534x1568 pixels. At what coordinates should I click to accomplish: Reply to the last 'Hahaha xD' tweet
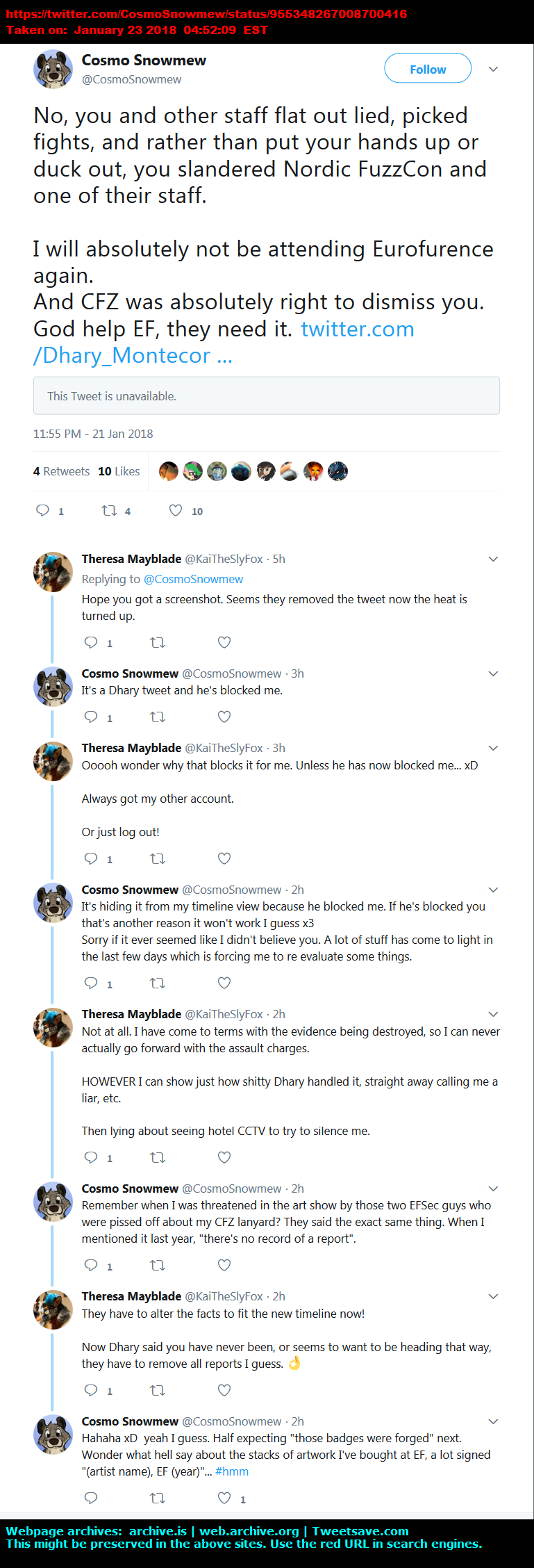91,1498
